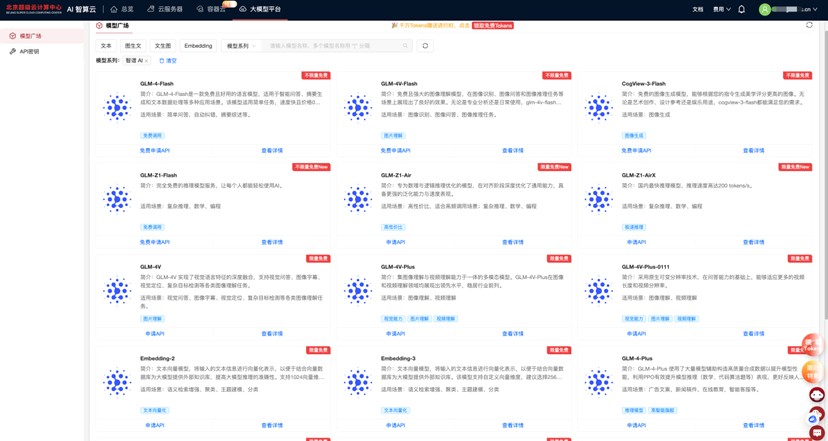Click the 领取免费Tokens button
The height and width of the screenshot is (441, 828).
493,25
